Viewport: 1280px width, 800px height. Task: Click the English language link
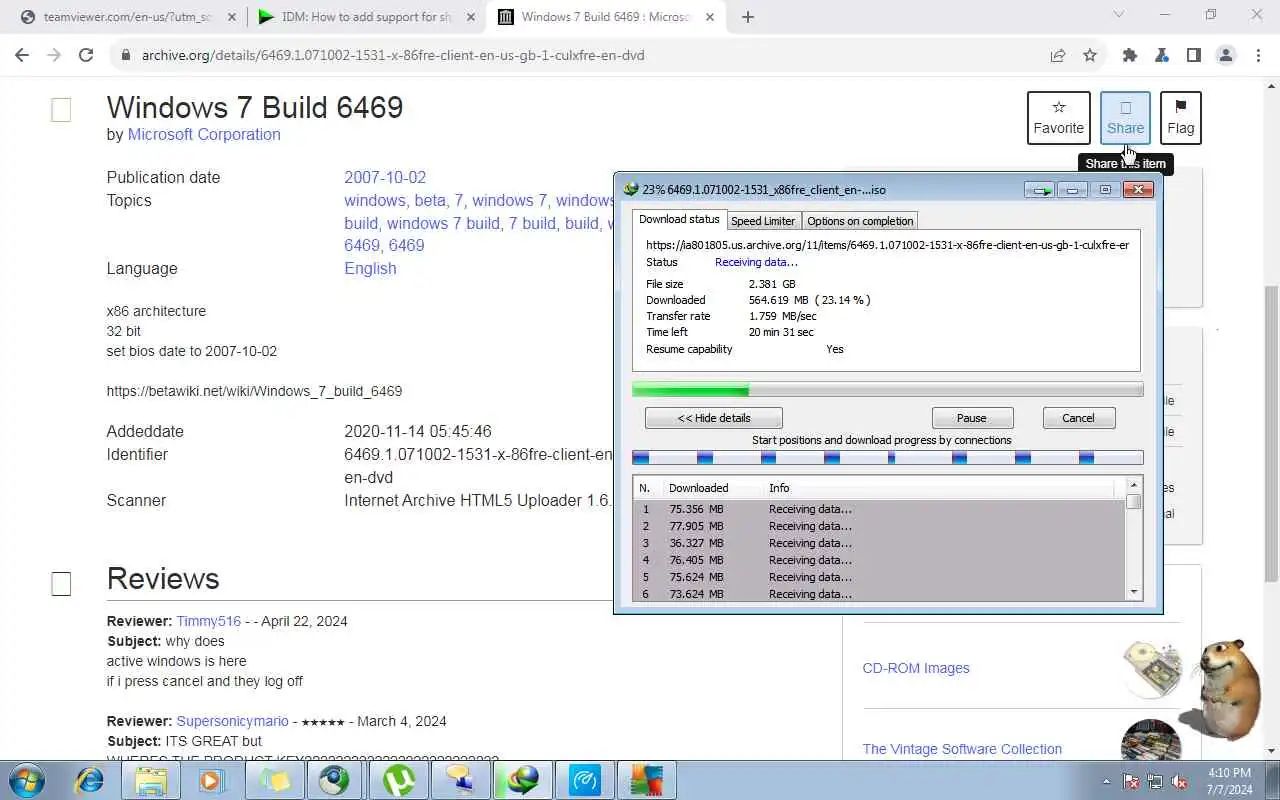point(370,268)
